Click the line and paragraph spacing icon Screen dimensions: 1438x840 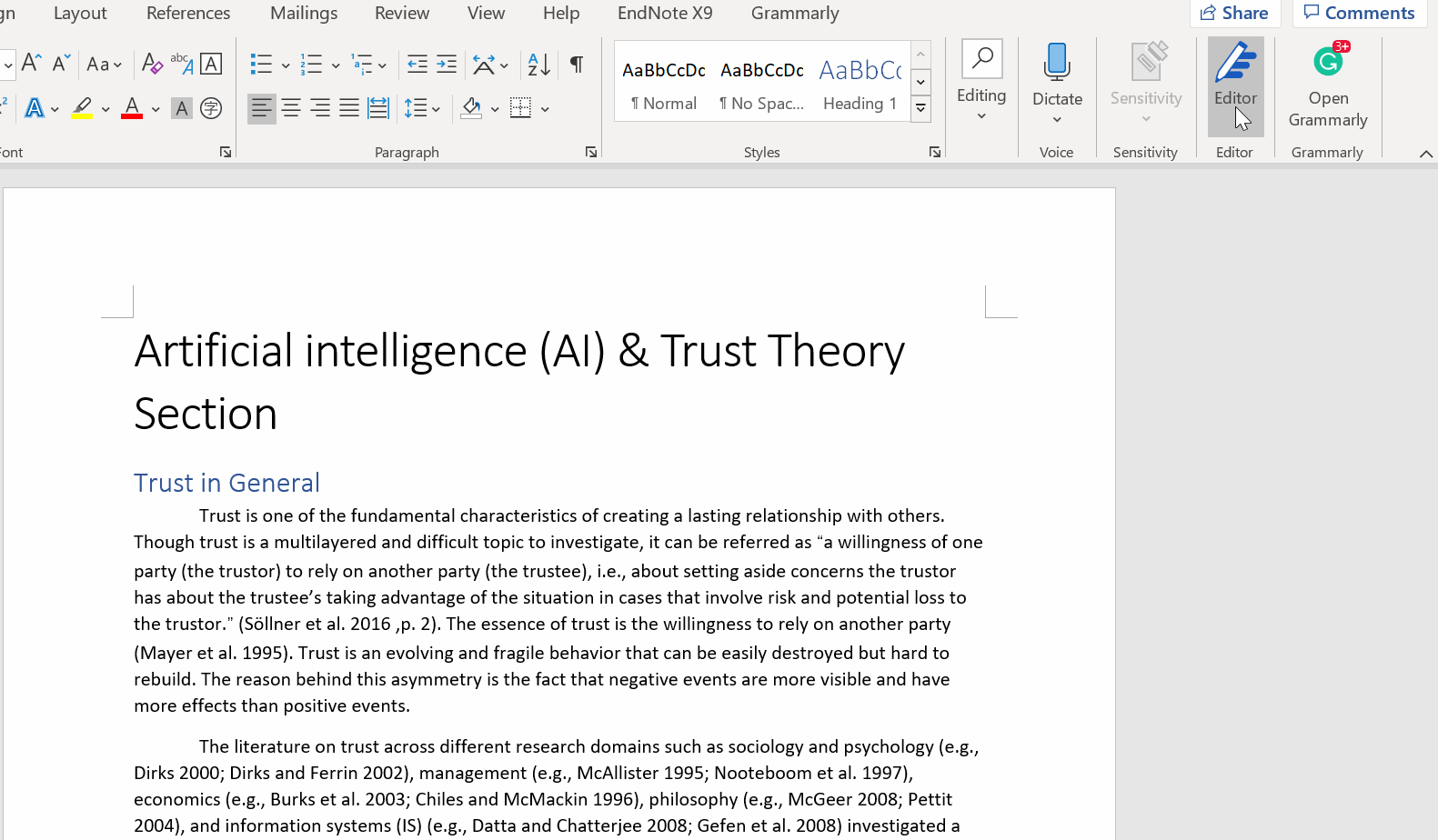click(416, 109)
